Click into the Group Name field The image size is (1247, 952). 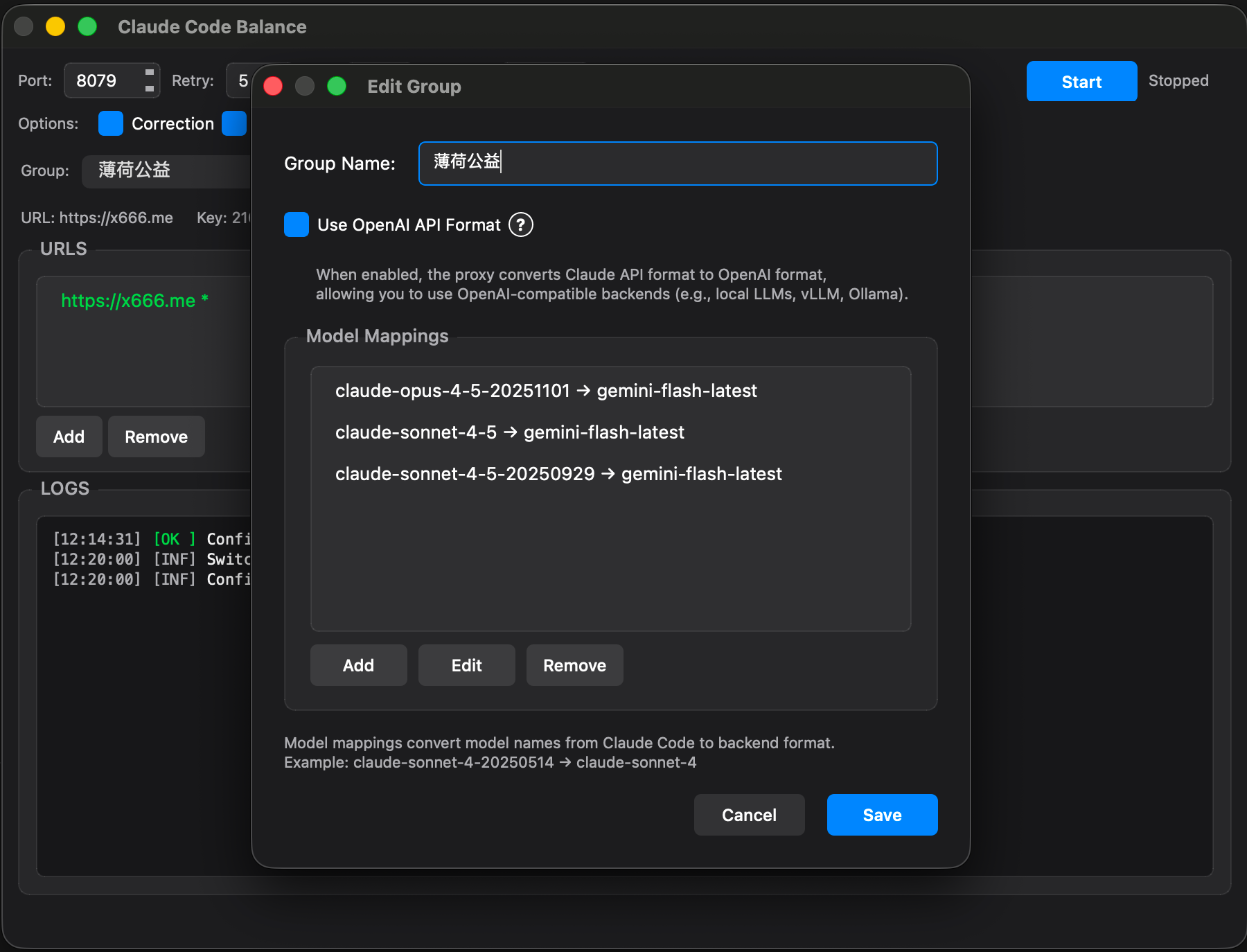pyautogui.click(x=678, y=164)
